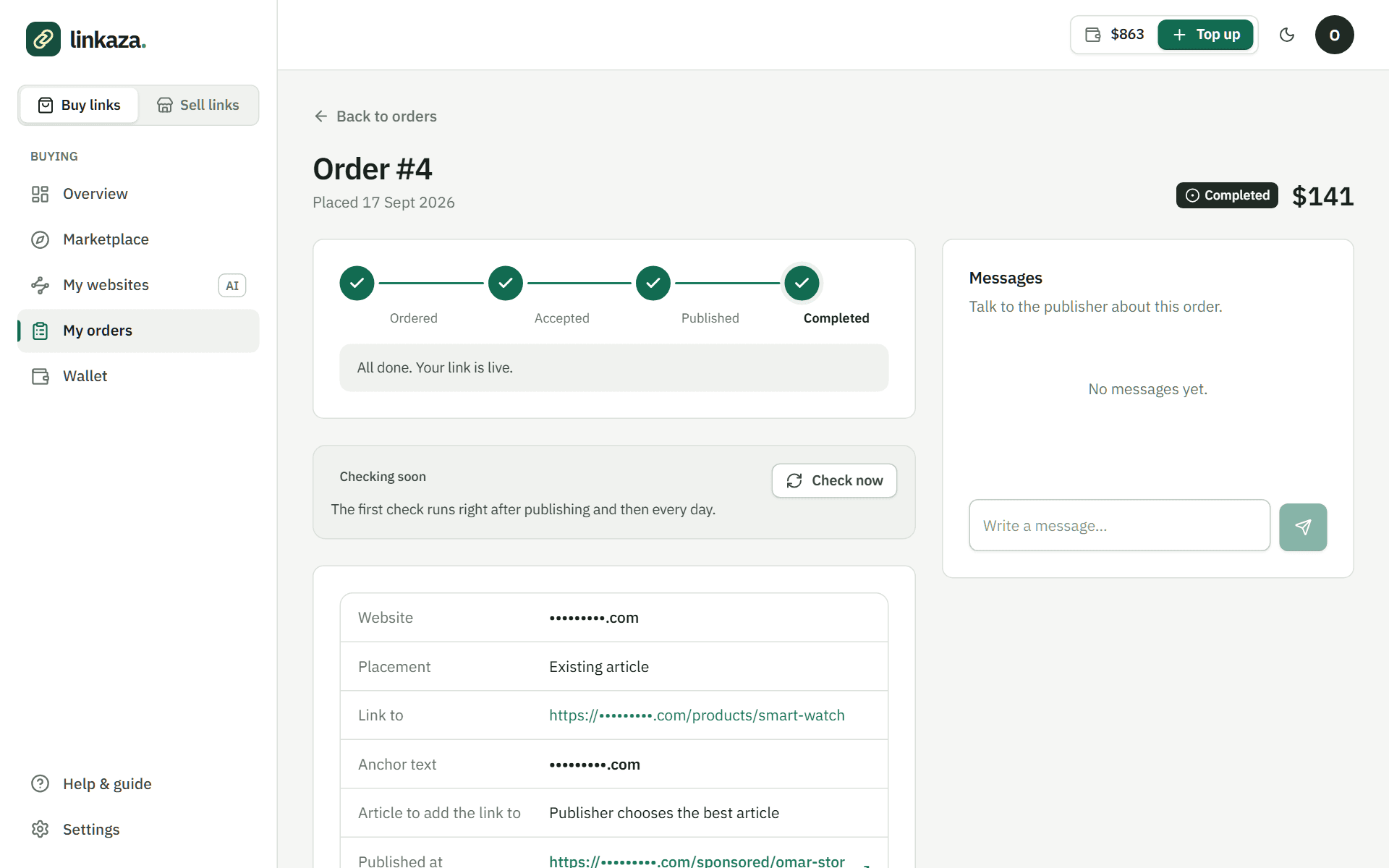This screenshot has width=1389, height=868.
Task: Click the 'Checking soon' heading
Action: [x=383, y=477]
